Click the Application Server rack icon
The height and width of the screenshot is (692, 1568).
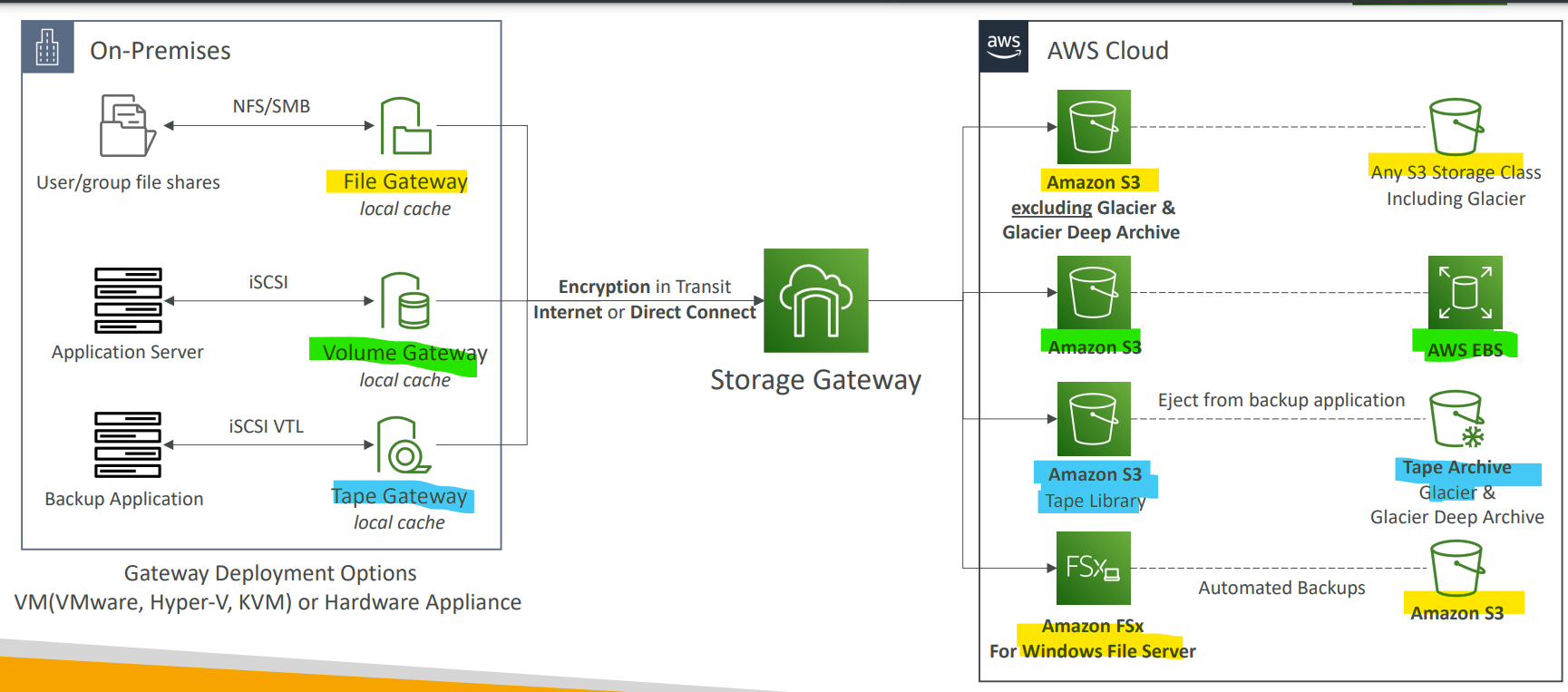click(128, 300)
